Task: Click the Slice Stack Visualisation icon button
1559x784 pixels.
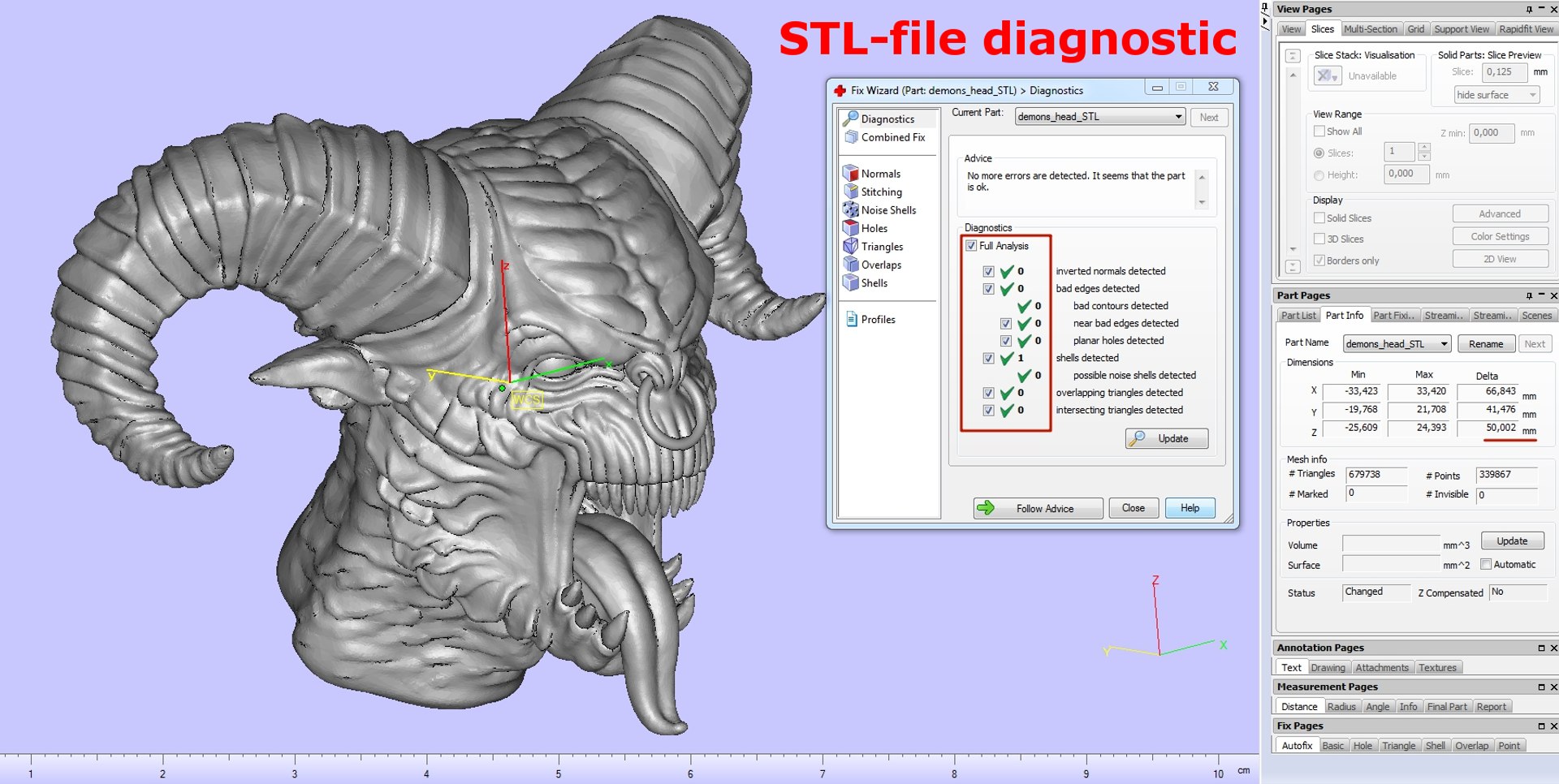Action: coord(1328,75)
